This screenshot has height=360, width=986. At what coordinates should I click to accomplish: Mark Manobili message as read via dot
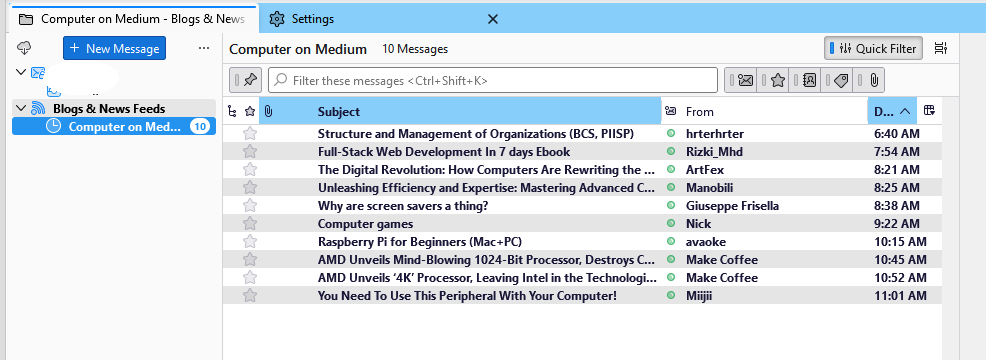670,188
